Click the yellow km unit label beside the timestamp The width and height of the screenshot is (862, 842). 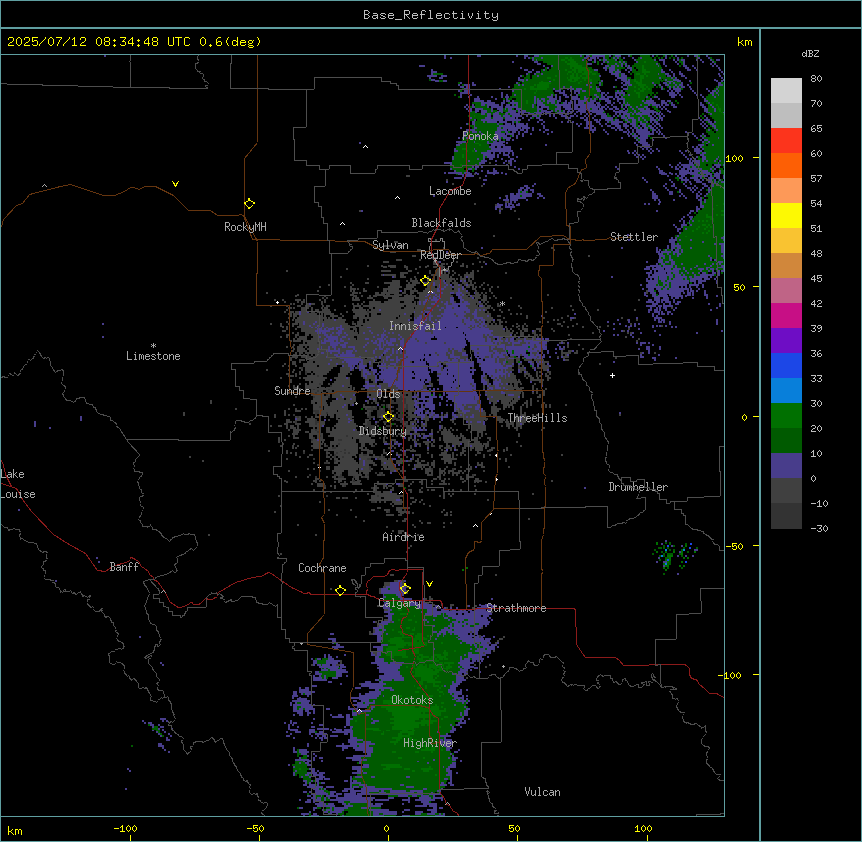tap(744, 42)
